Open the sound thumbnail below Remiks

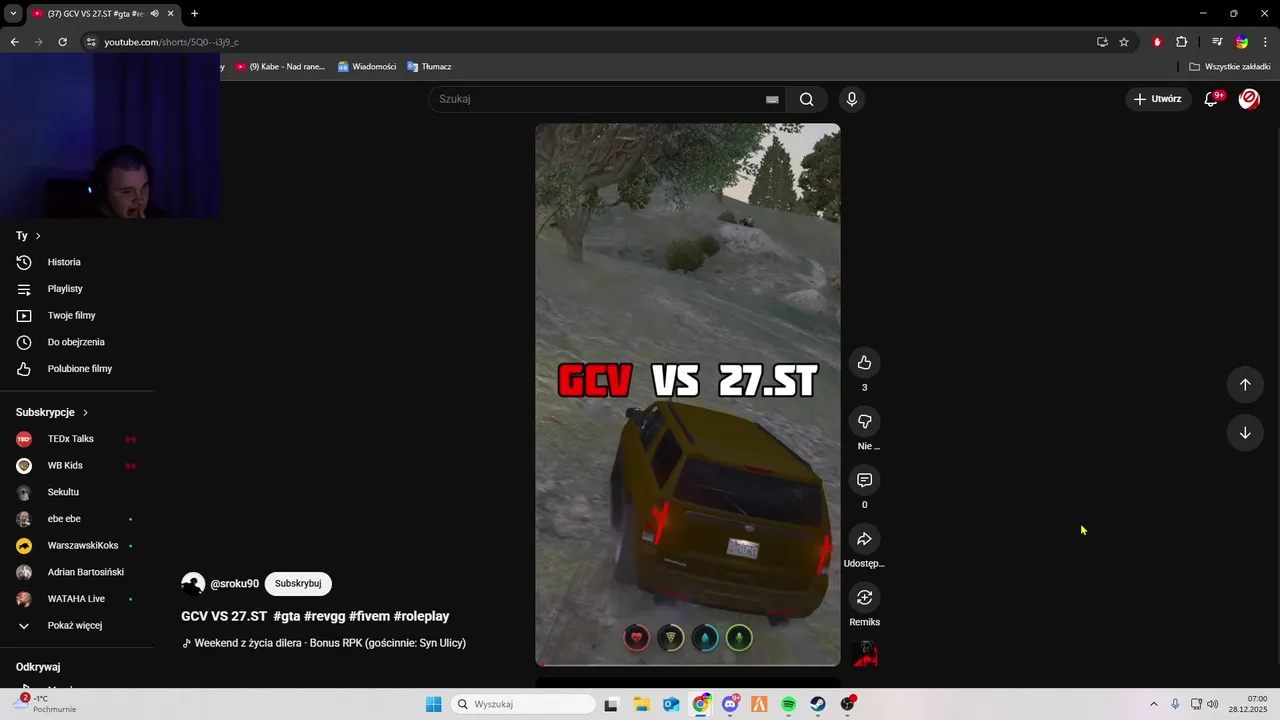[x=864, y=654]
